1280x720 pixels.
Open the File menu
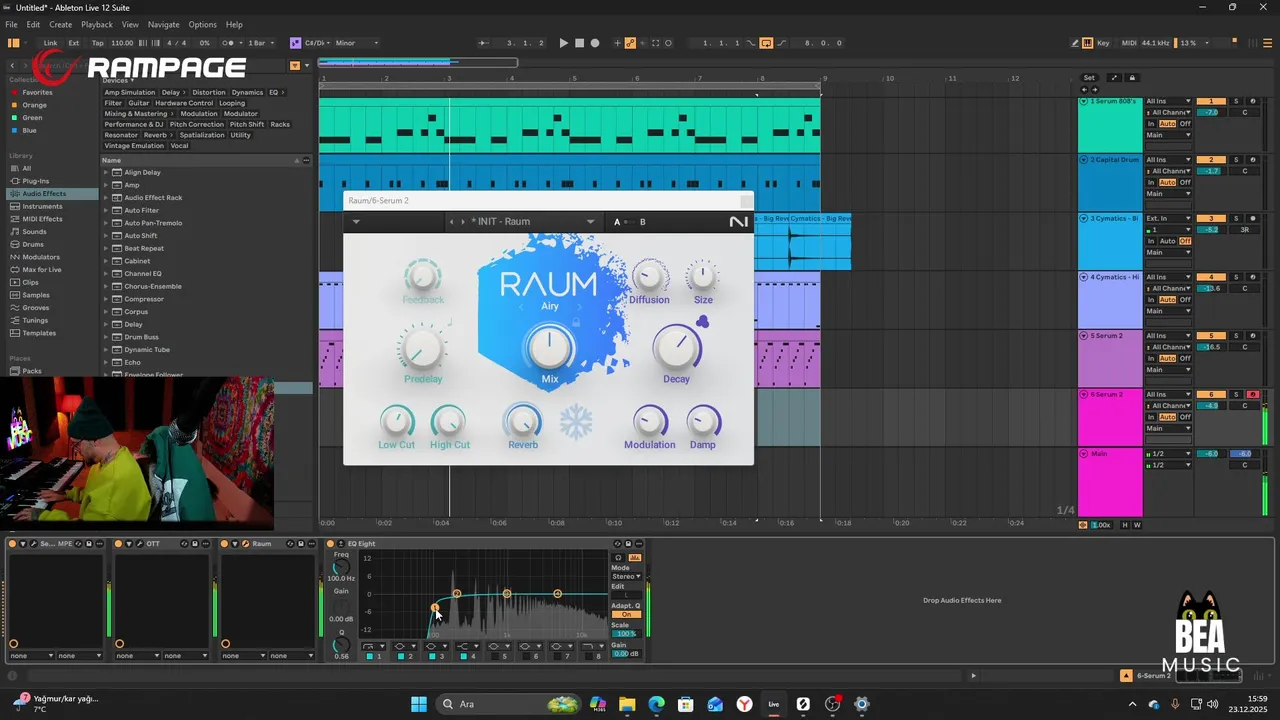pyautogui.click(x=11, y=24)
